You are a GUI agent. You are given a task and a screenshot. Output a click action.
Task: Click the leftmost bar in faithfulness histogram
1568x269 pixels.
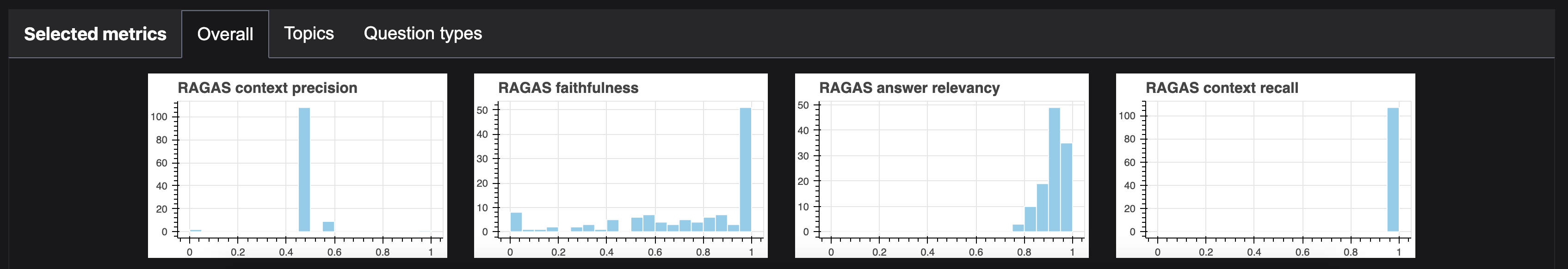[516, 222]
